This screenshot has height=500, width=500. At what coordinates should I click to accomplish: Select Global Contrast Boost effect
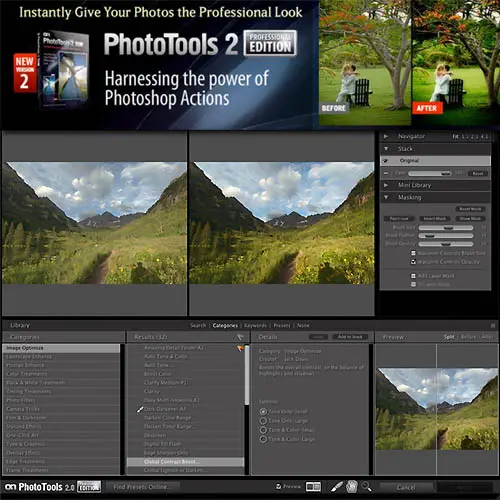(186, 462)
